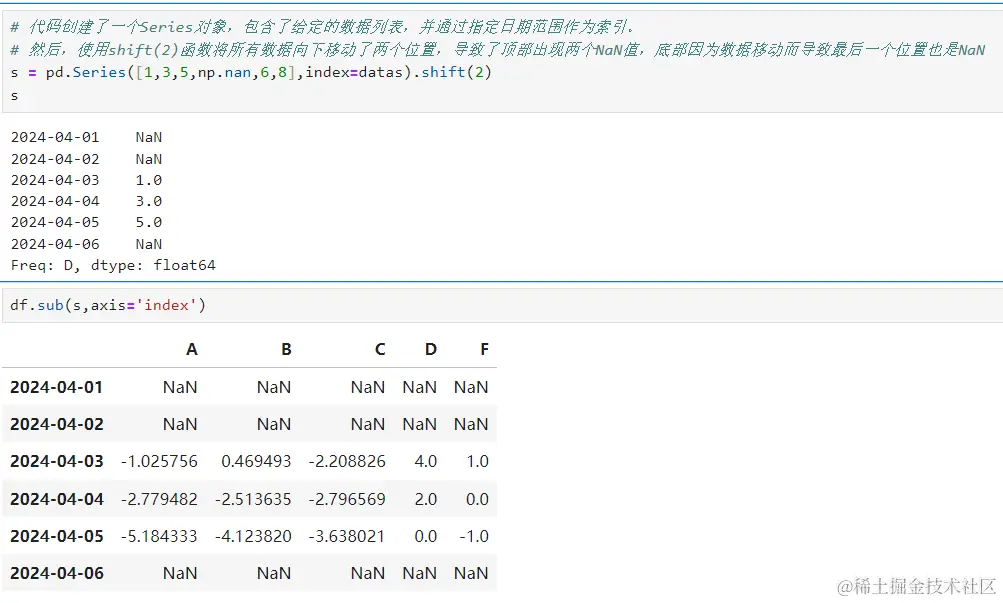Click Series output line 2024-04-03 1.0
Screen dimensions: 1003x603
[86, 180]
